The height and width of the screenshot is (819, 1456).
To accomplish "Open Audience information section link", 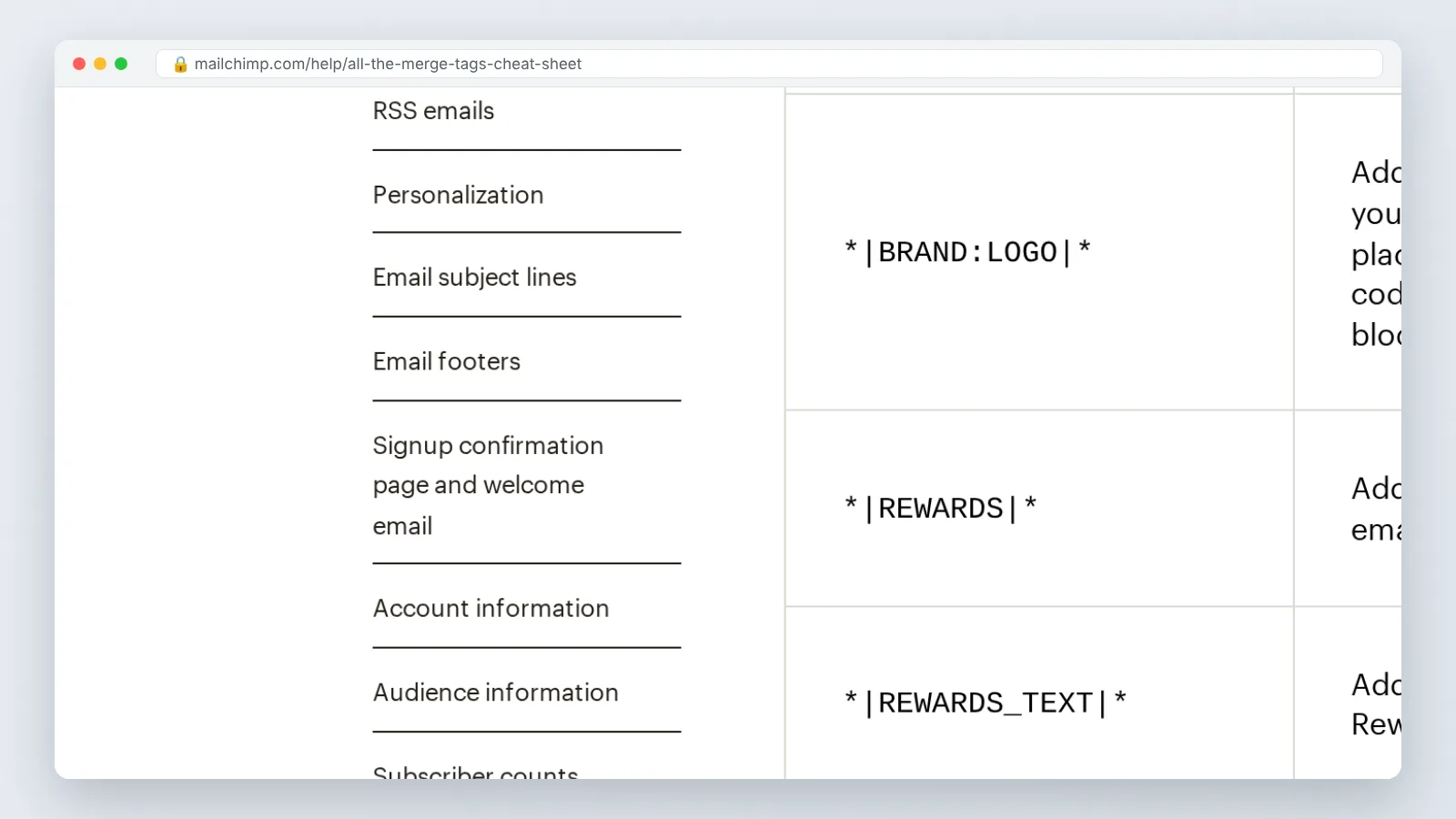I will pos(495,693).
